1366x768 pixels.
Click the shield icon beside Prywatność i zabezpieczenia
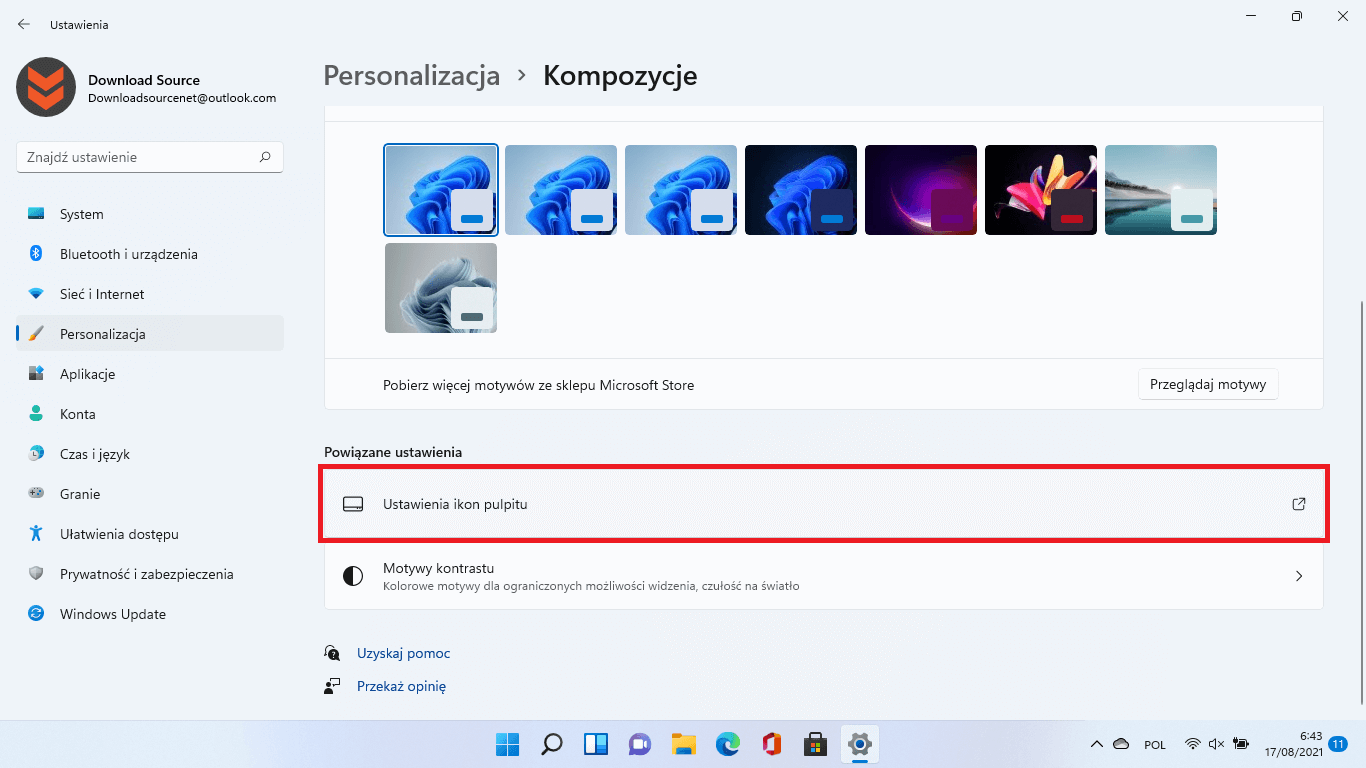(36, 574)
